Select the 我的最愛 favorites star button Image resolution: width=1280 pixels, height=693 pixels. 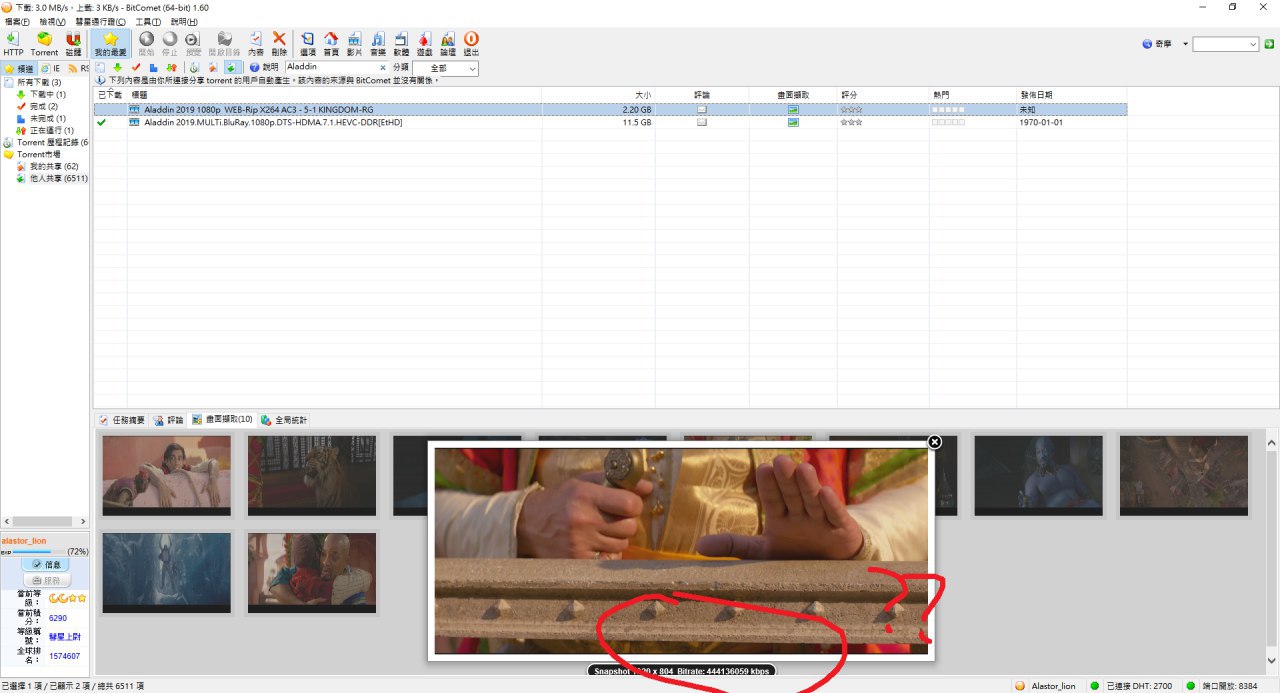click(x=110, y=43)
